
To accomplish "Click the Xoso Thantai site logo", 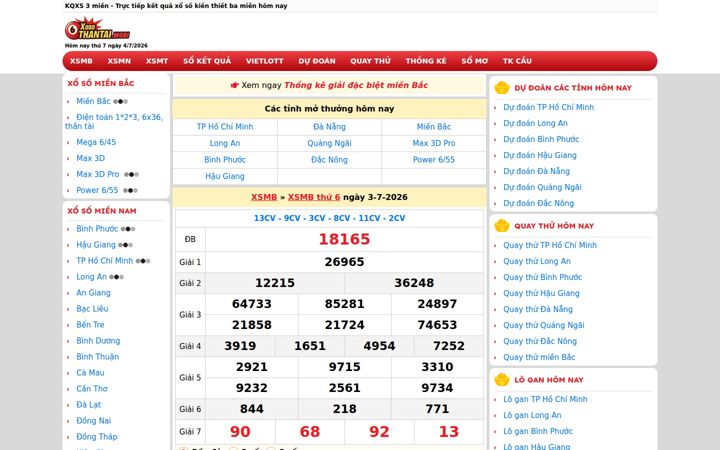I will point(97,29).
